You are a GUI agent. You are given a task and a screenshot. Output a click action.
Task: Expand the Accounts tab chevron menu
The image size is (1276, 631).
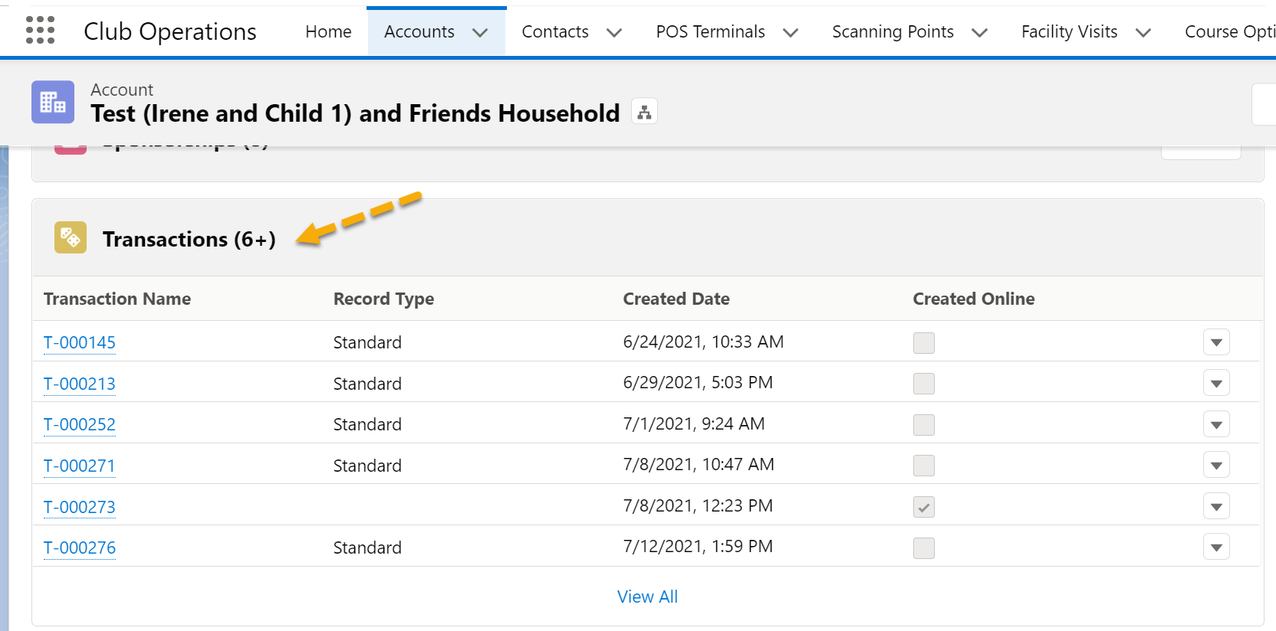pos(480,32)
